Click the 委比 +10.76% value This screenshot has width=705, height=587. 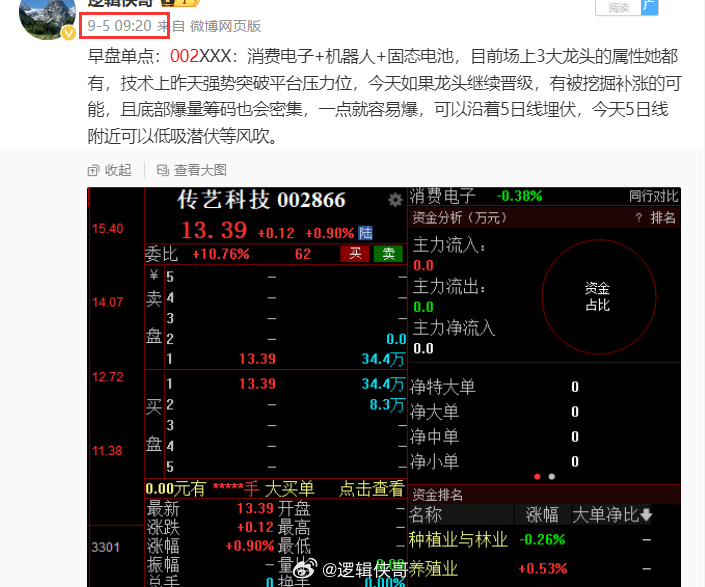click(221, 254)
